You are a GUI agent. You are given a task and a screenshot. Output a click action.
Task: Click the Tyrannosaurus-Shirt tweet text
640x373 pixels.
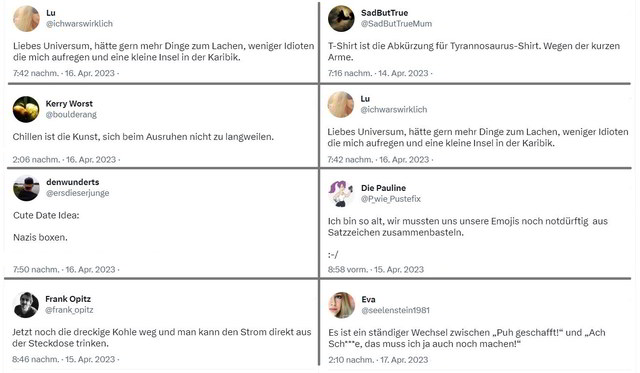coord(474,51)
